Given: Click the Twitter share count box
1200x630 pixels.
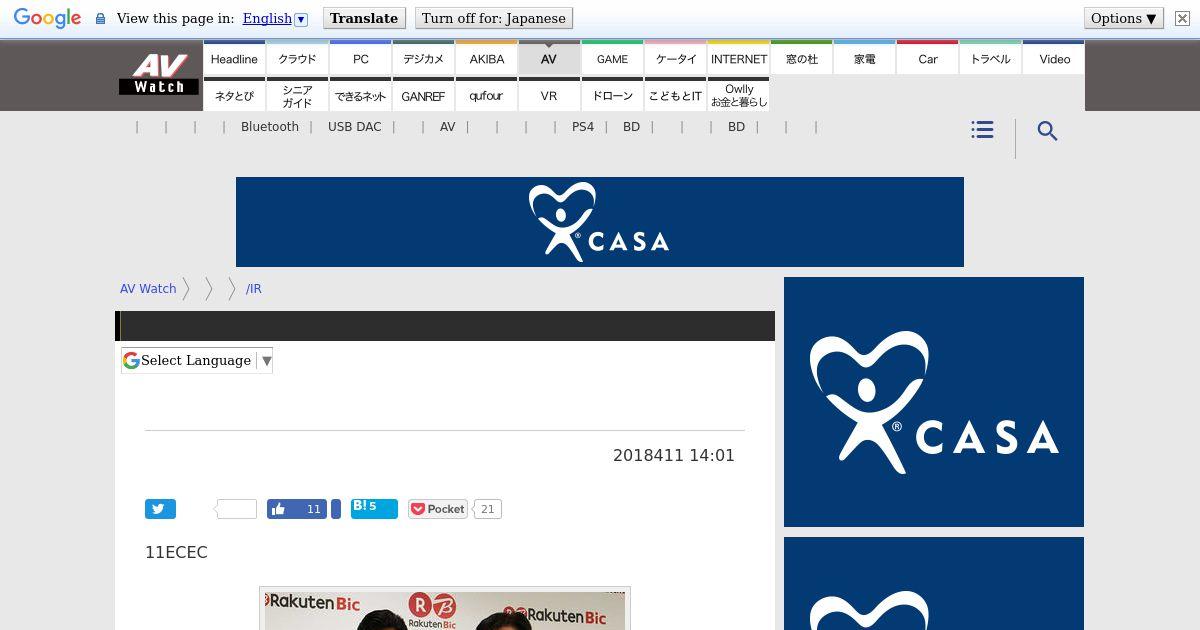Looking at the screenshot, I should (236, 509).
